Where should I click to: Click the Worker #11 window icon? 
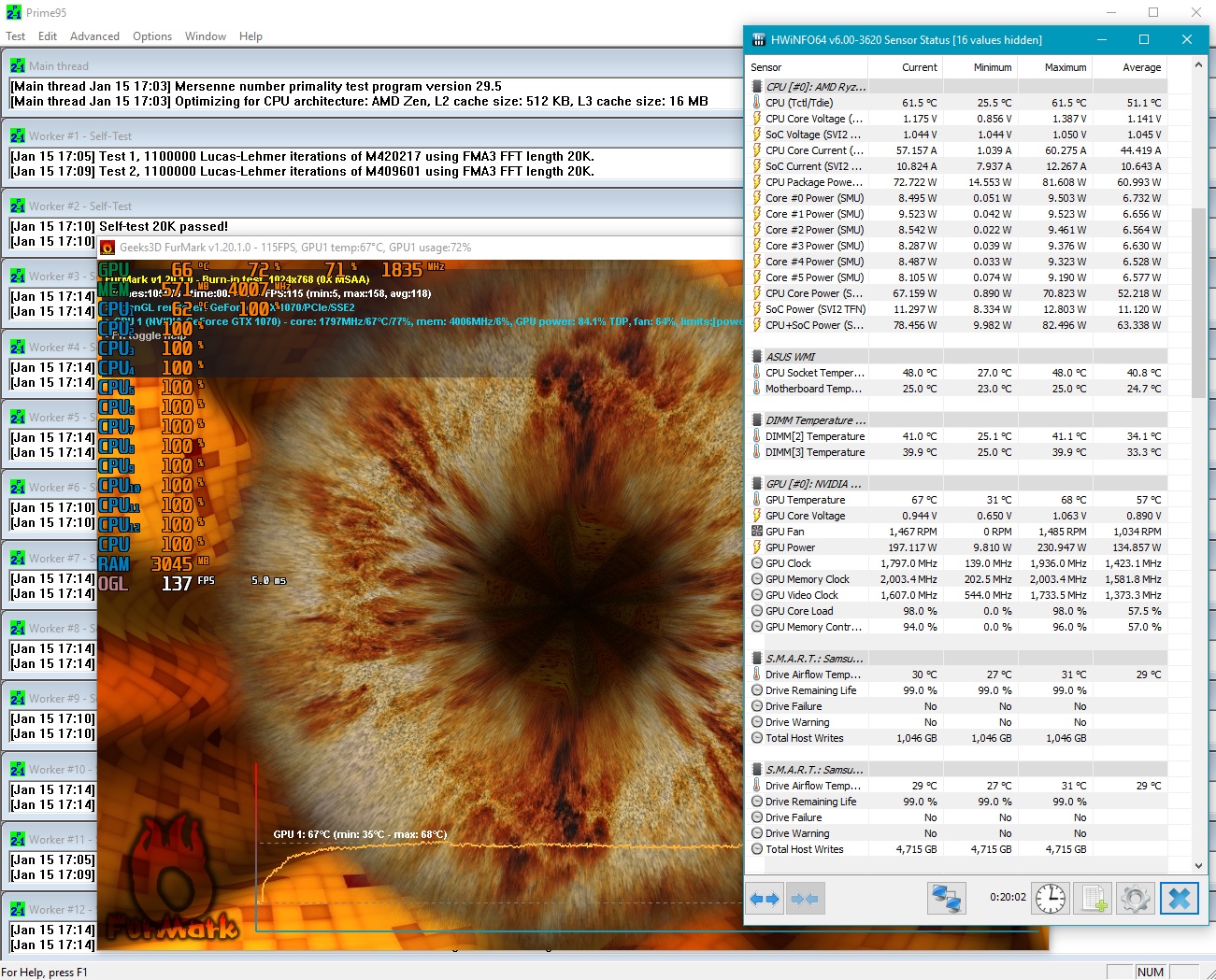point(18,839)
